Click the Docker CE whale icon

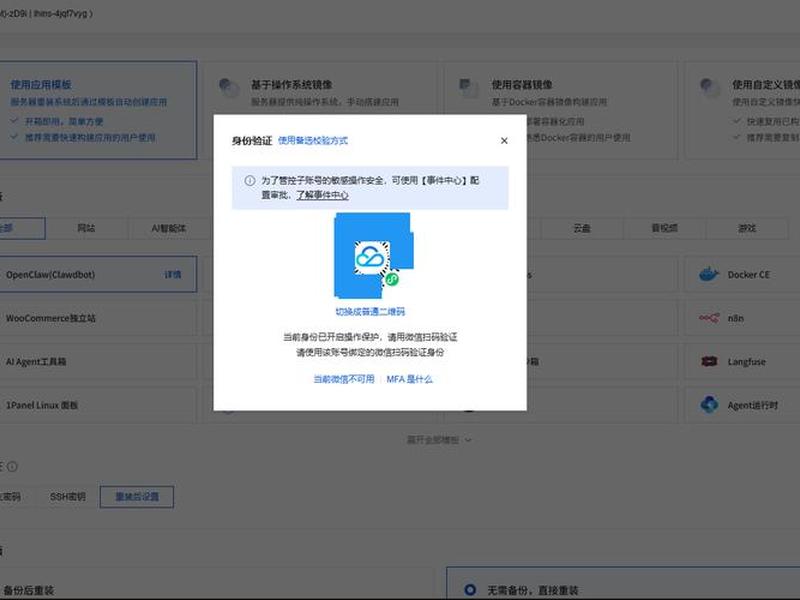tap(709, 274)
